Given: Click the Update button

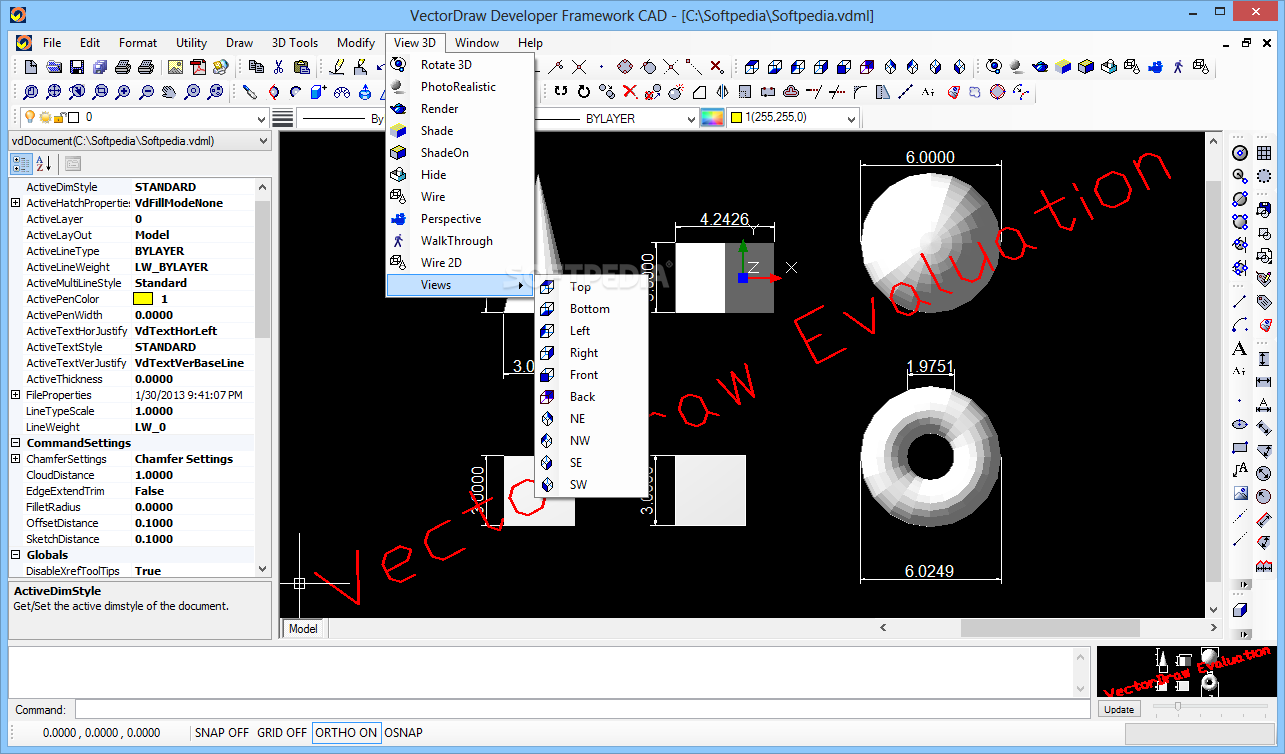Looking at the screenshot, I should tap(1119, 709).
